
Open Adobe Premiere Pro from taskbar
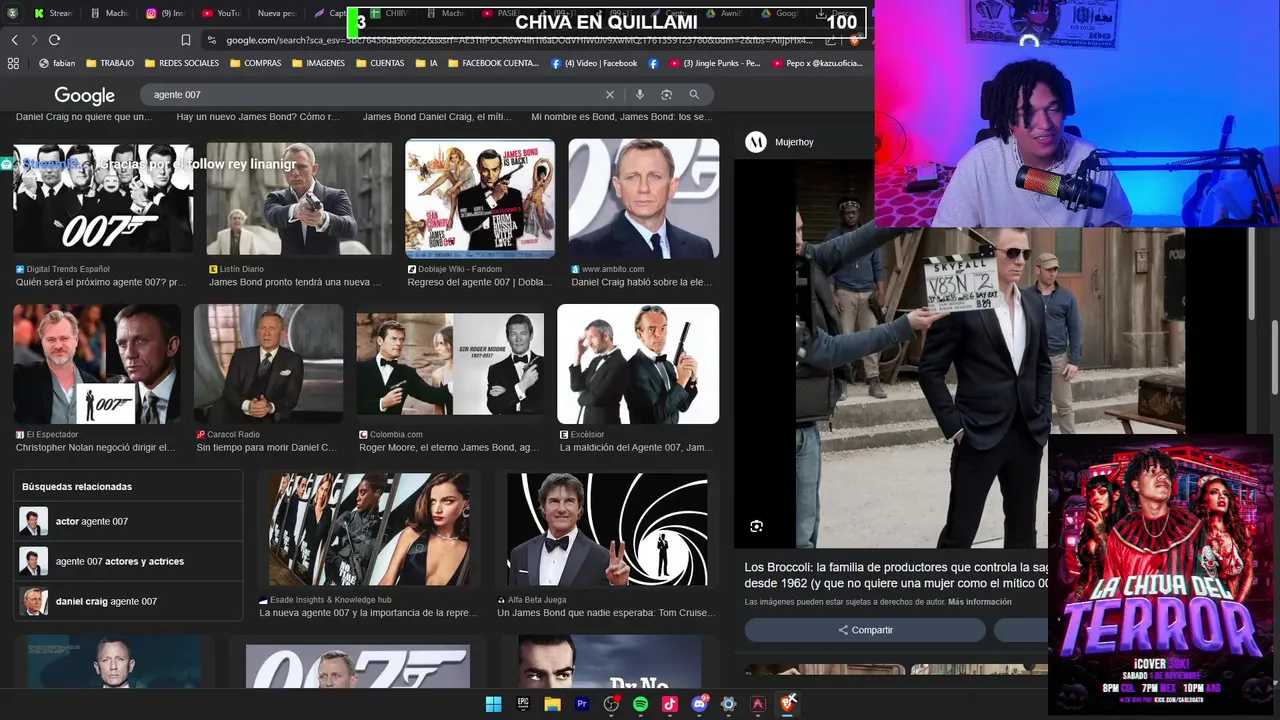582,704
